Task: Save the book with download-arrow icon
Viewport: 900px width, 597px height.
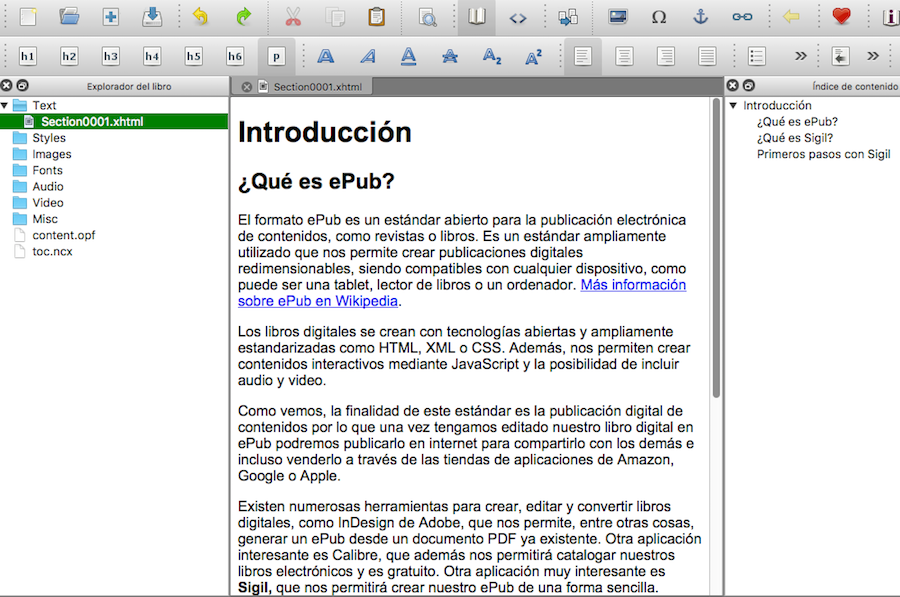Action: (152, 16)
